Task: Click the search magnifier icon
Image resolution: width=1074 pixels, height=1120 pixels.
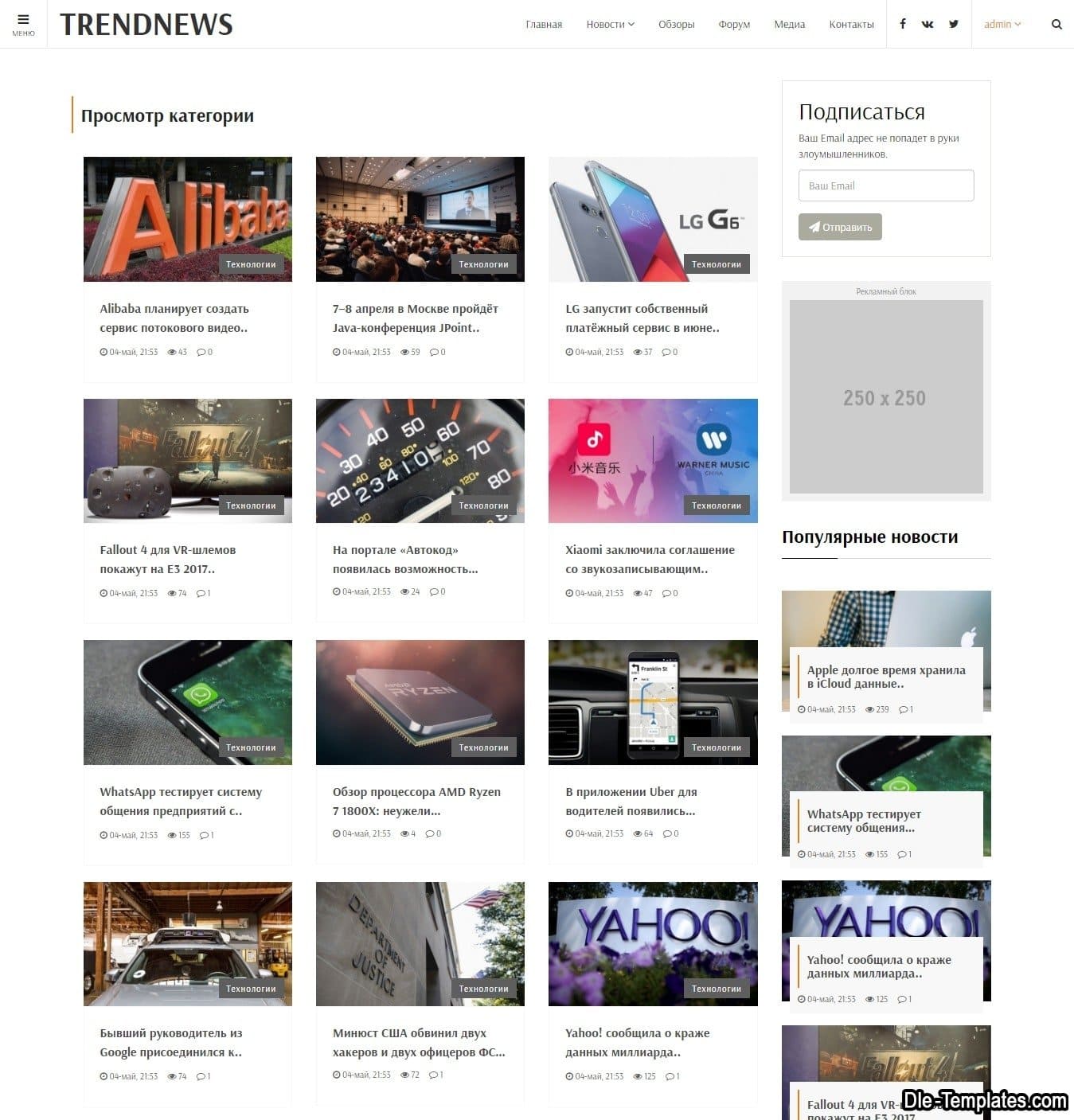Action: [1056, 24]
